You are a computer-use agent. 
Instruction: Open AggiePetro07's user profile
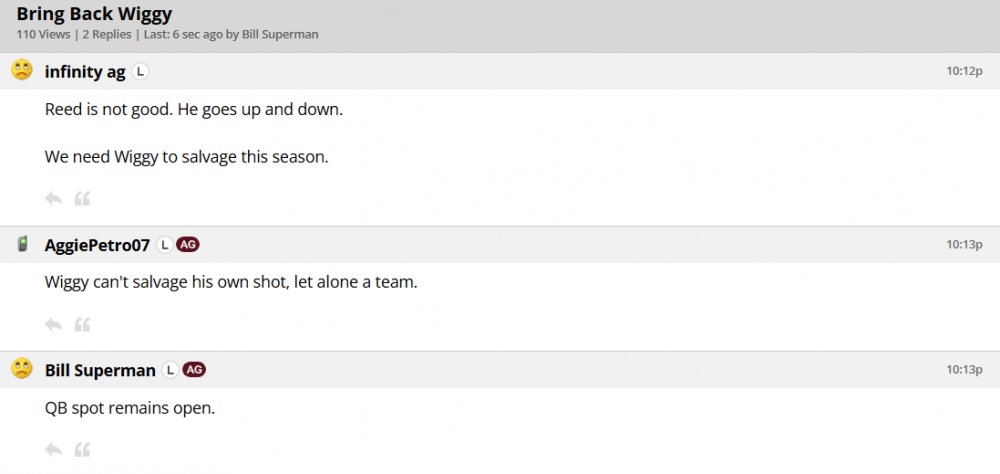click(97, 245)
